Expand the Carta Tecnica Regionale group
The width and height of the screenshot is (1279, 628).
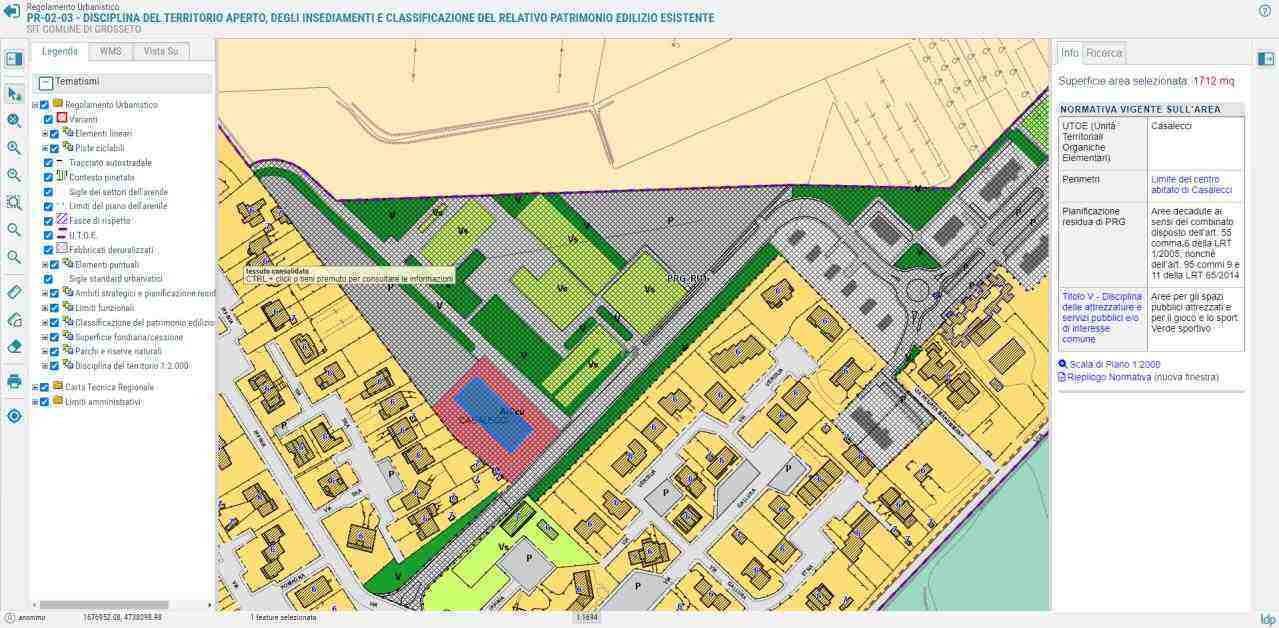point(35,387)
